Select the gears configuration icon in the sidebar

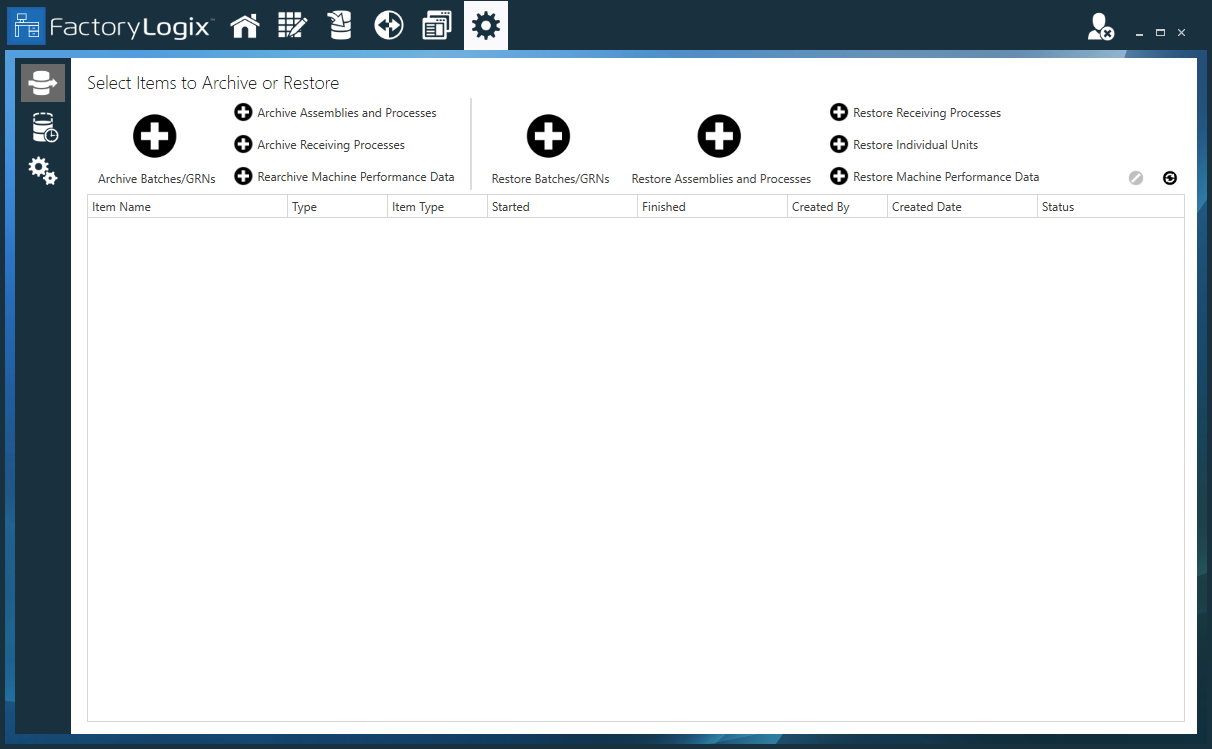point(42,170)
